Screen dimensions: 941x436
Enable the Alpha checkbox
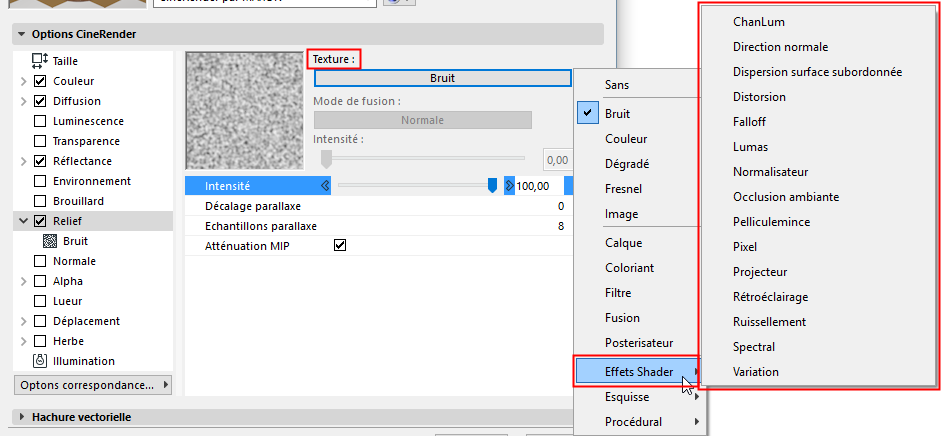pyautogui.click(x=40, y=281)
